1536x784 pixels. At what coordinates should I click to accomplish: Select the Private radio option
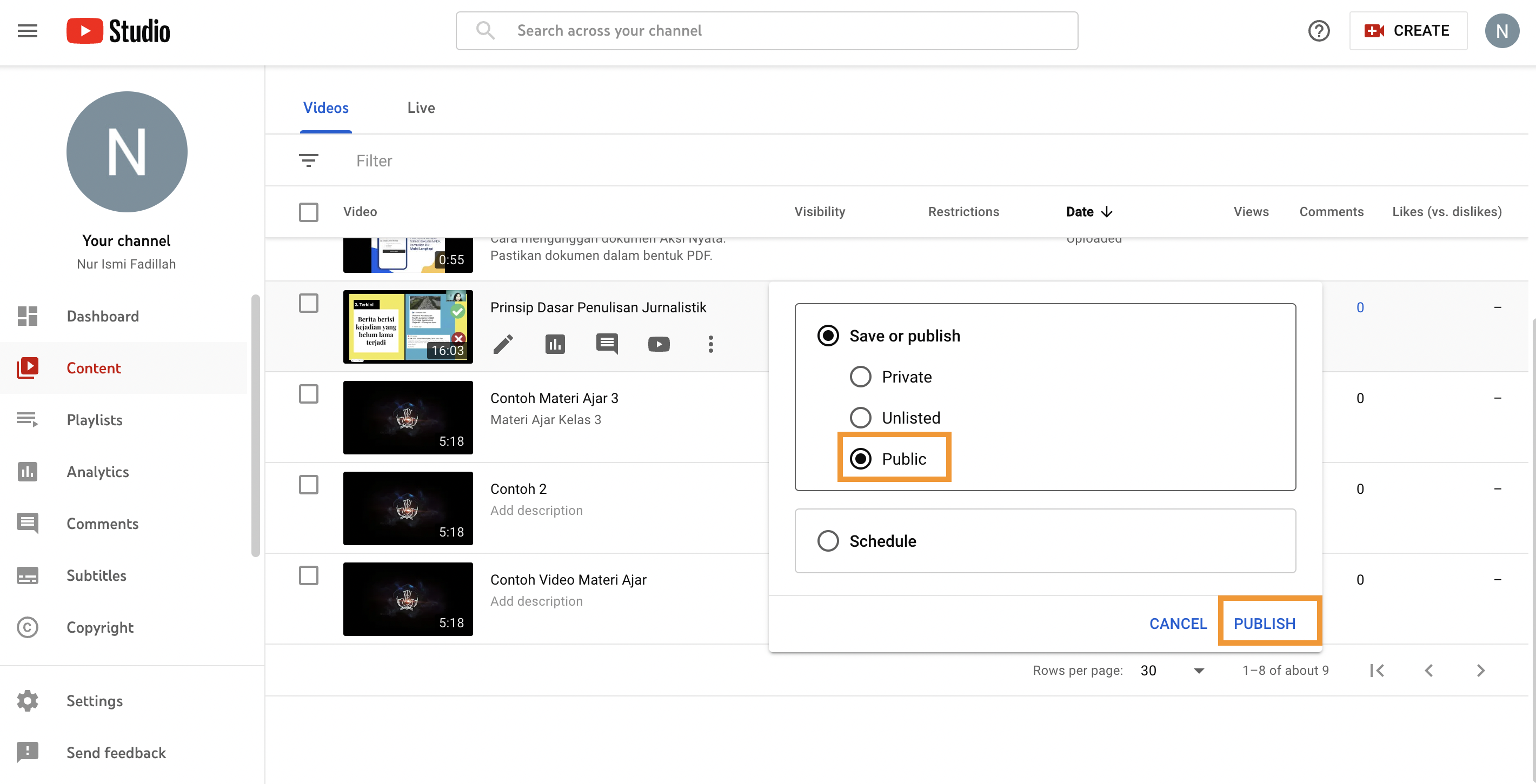coord(860,377)
